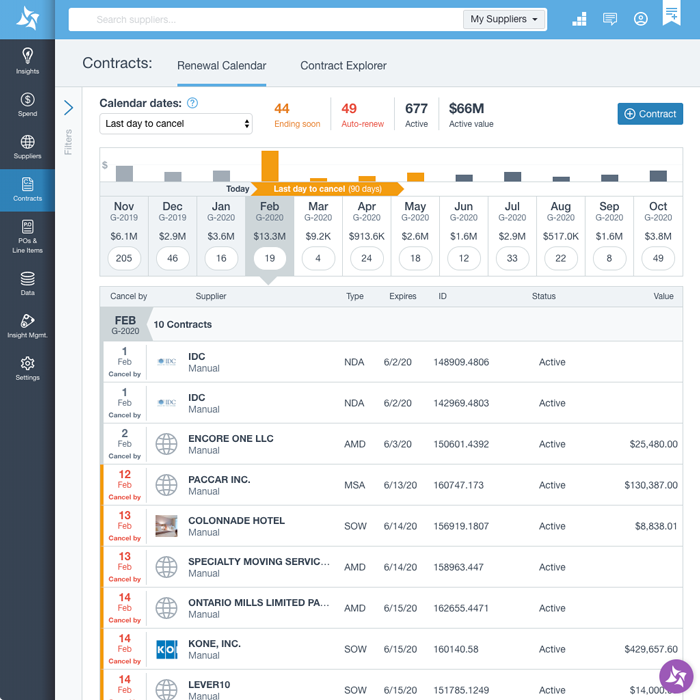Open the messages chat icon
The width and height of the screenshot is (700, 700).
pyautogui.click(x=610, y=19)
